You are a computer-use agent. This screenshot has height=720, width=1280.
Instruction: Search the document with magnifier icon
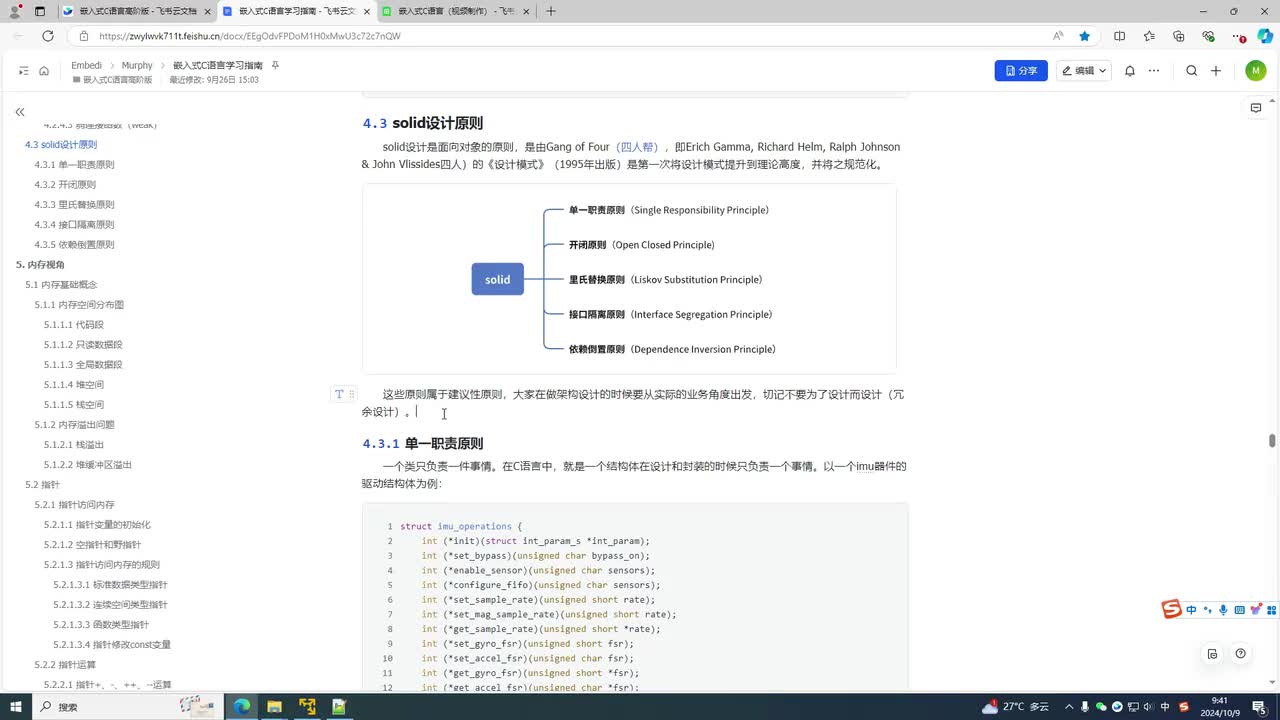pos(1192,71)
